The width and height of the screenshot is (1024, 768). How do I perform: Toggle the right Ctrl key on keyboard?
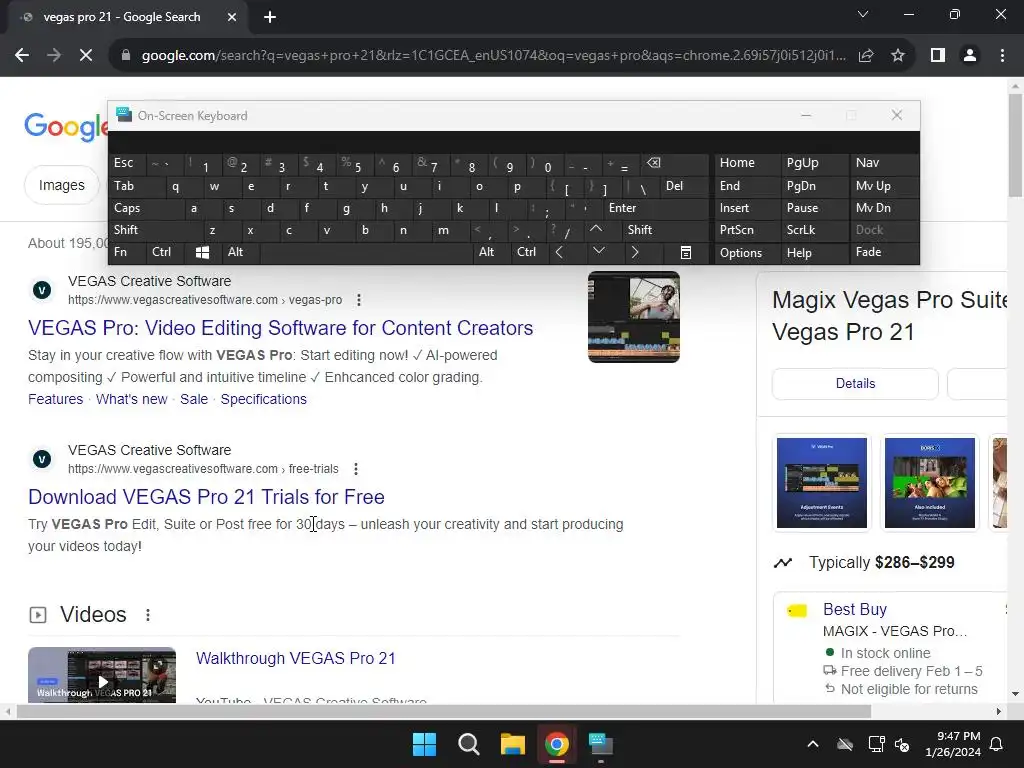coord(528,252)
